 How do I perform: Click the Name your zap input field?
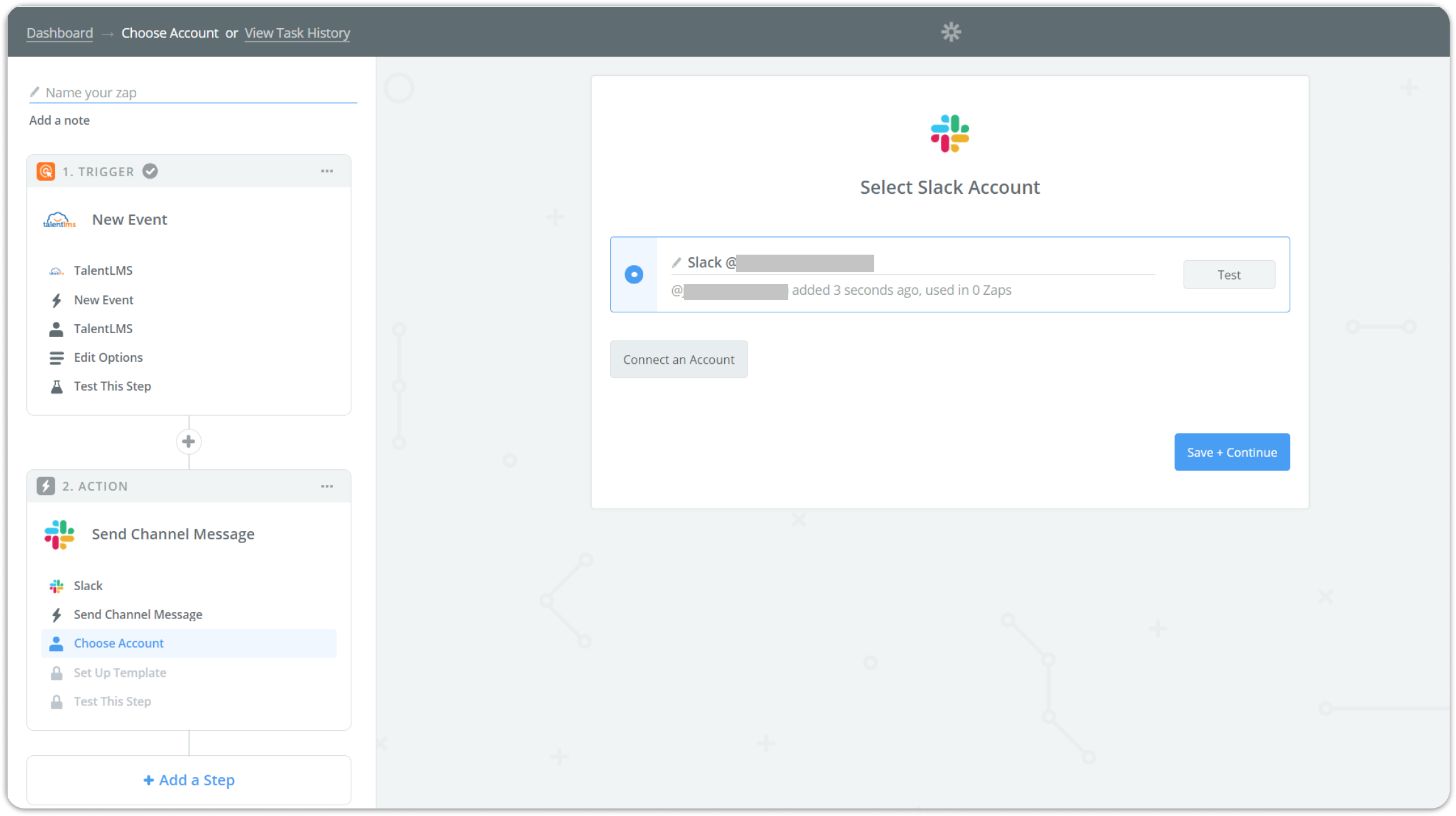click(188, 92)
